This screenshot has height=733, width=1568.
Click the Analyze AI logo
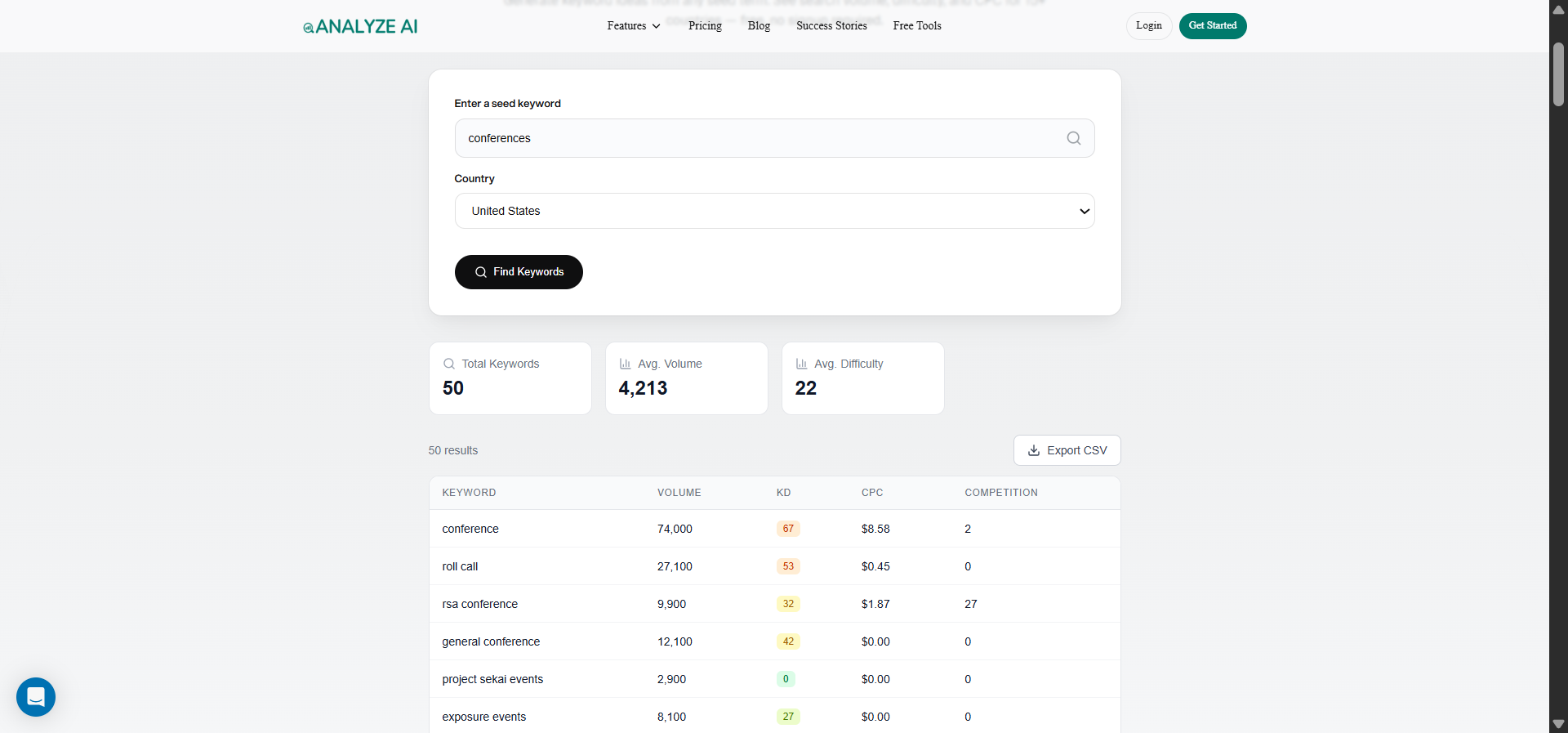click(360, 26)
